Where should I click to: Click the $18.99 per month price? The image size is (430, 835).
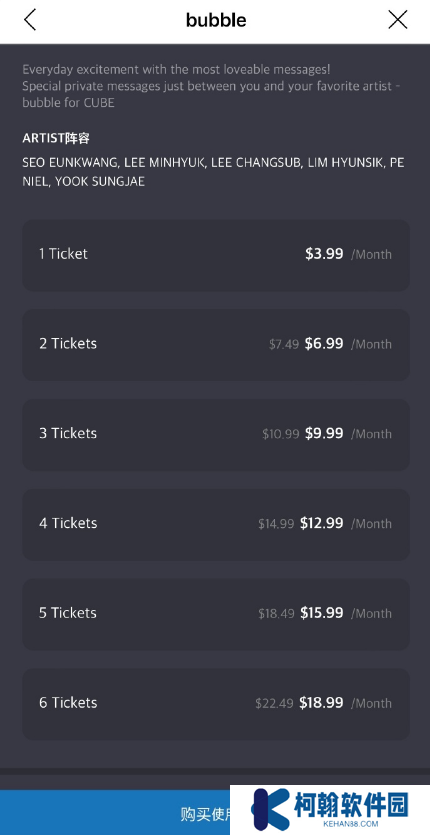(x=321, y=703)
